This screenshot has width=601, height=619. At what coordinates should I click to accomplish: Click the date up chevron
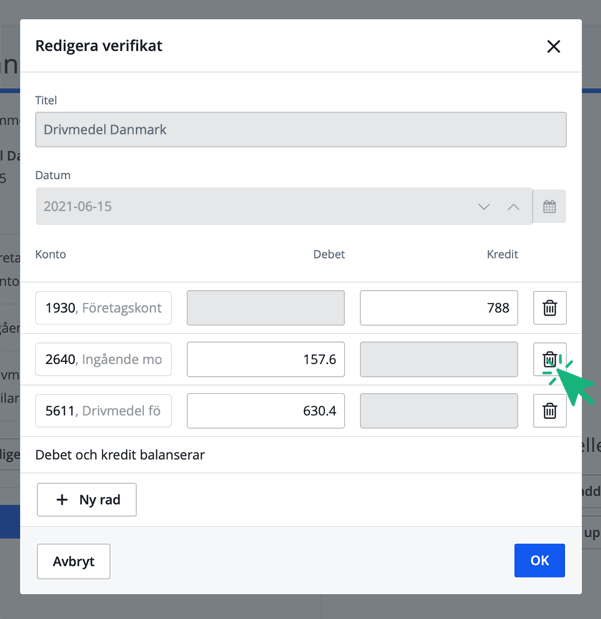pos(513,207)
